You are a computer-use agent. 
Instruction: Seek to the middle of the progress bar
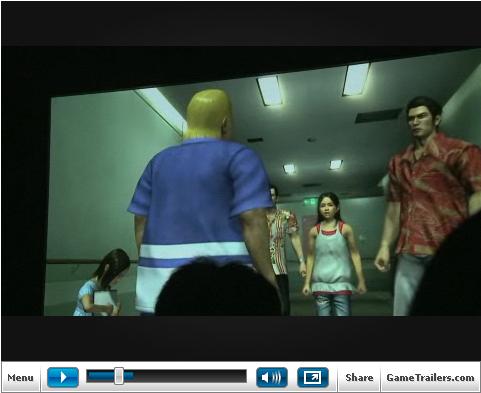click(x=167, y=376)
